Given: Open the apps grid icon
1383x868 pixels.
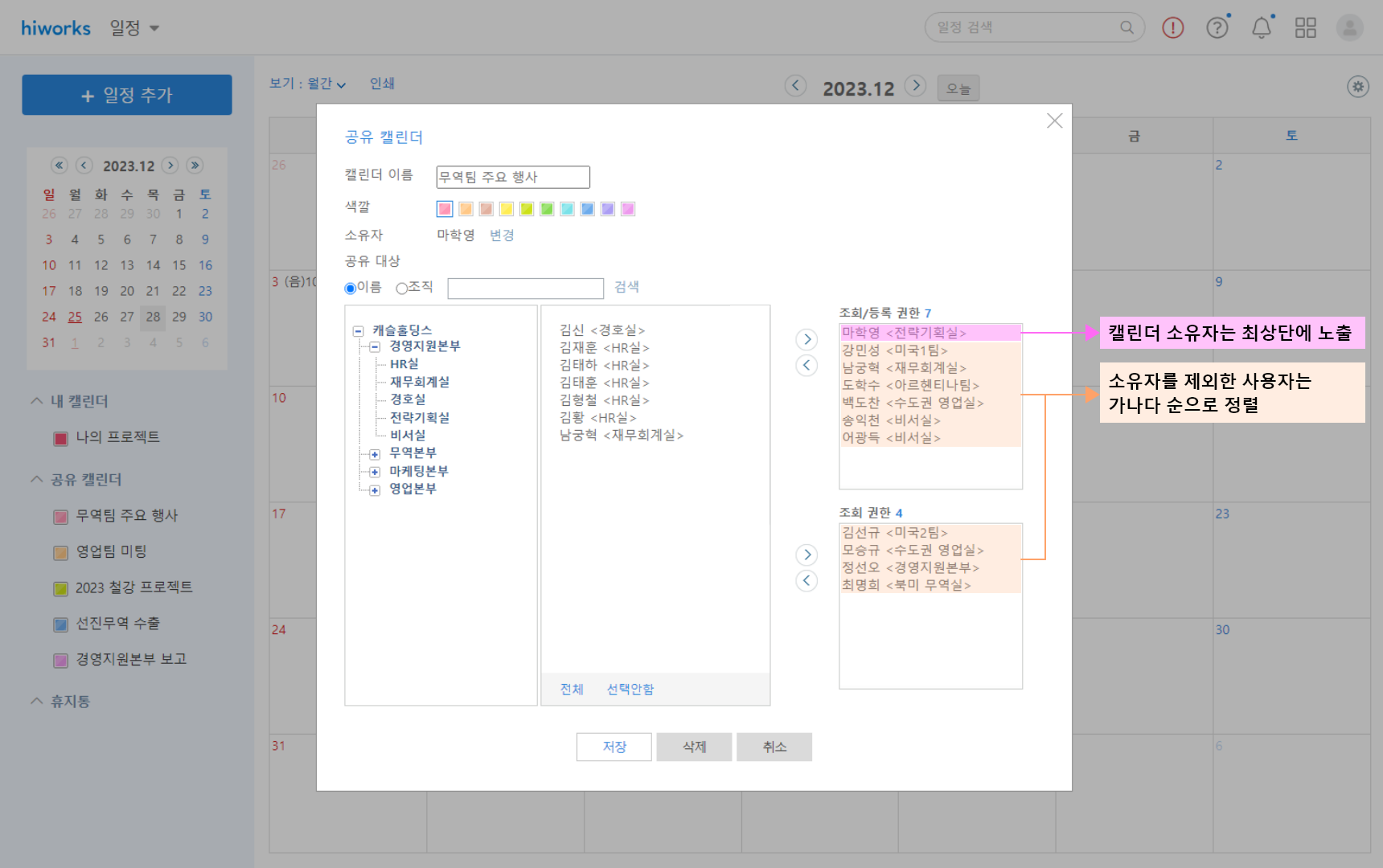Looking at the screenshot, I should point(1306,28).
